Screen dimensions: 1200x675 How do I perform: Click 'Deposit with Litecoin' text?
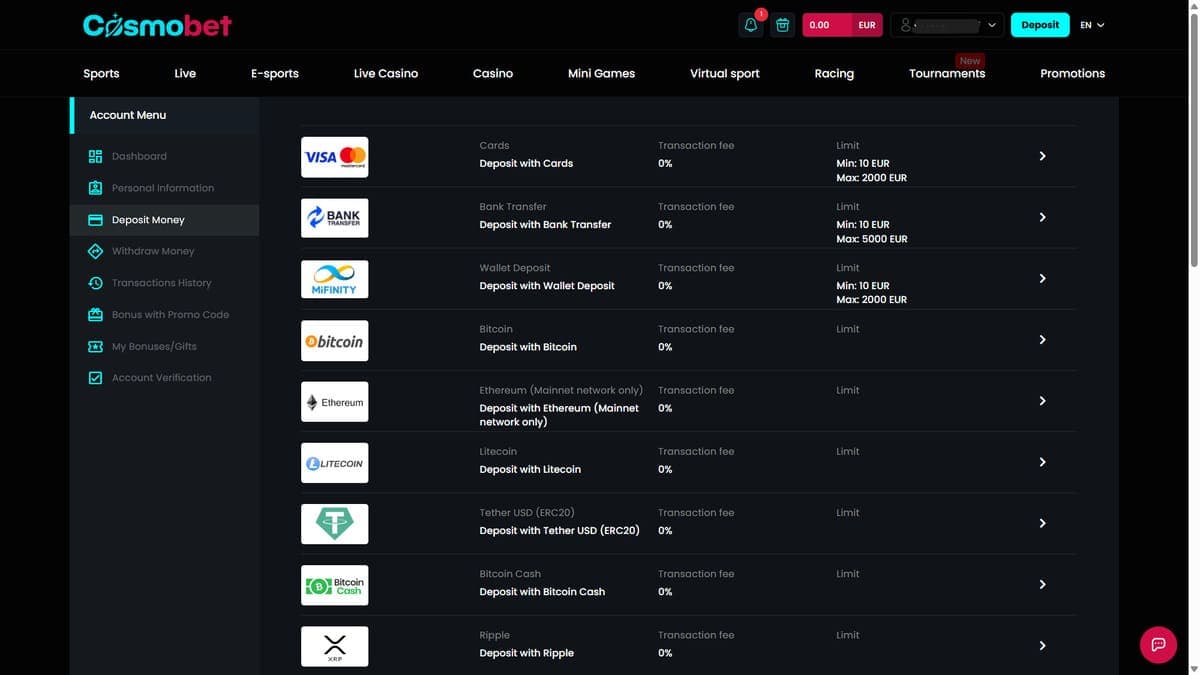tap(530, 469)
